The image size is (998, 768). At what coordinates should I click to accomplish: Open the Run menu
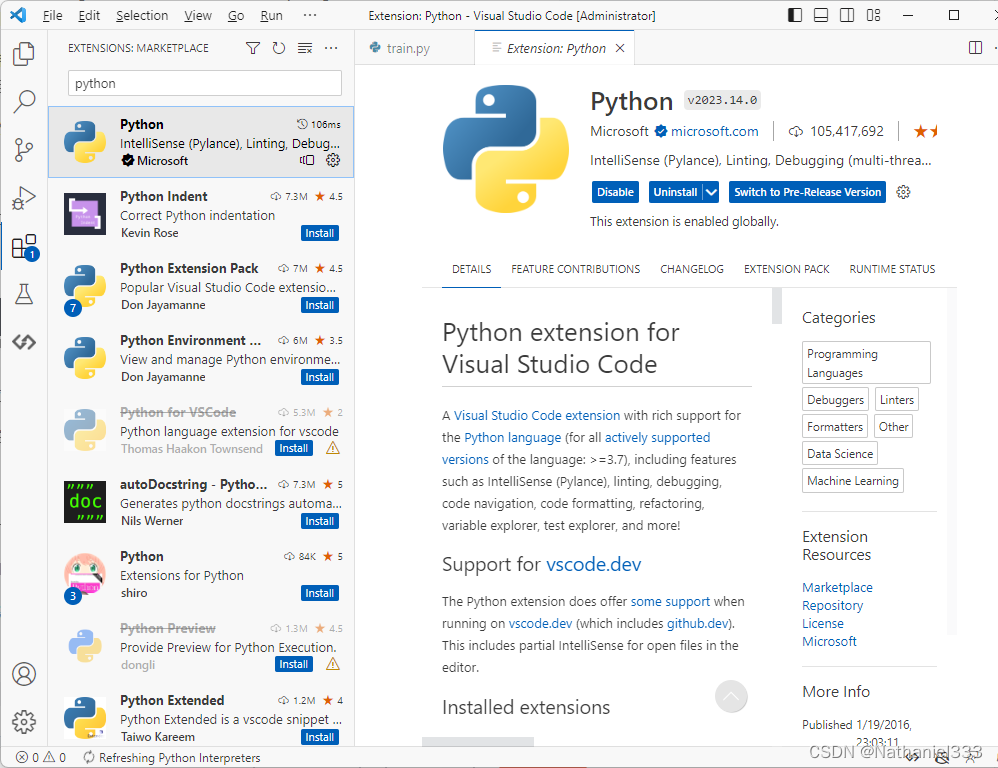click(x=272, y=15)
